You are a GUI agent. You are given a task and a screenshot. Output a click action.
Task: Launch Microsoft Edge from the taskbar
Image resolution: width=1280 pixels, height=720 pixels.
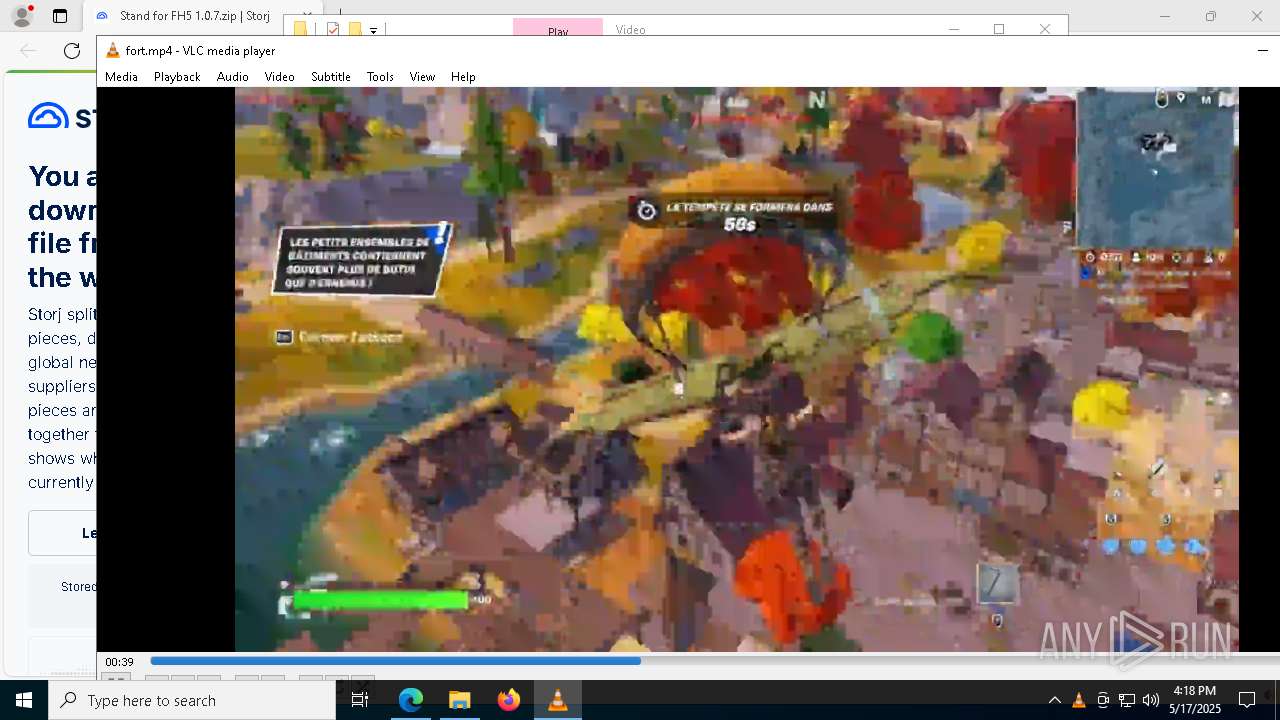click(411, 700)
